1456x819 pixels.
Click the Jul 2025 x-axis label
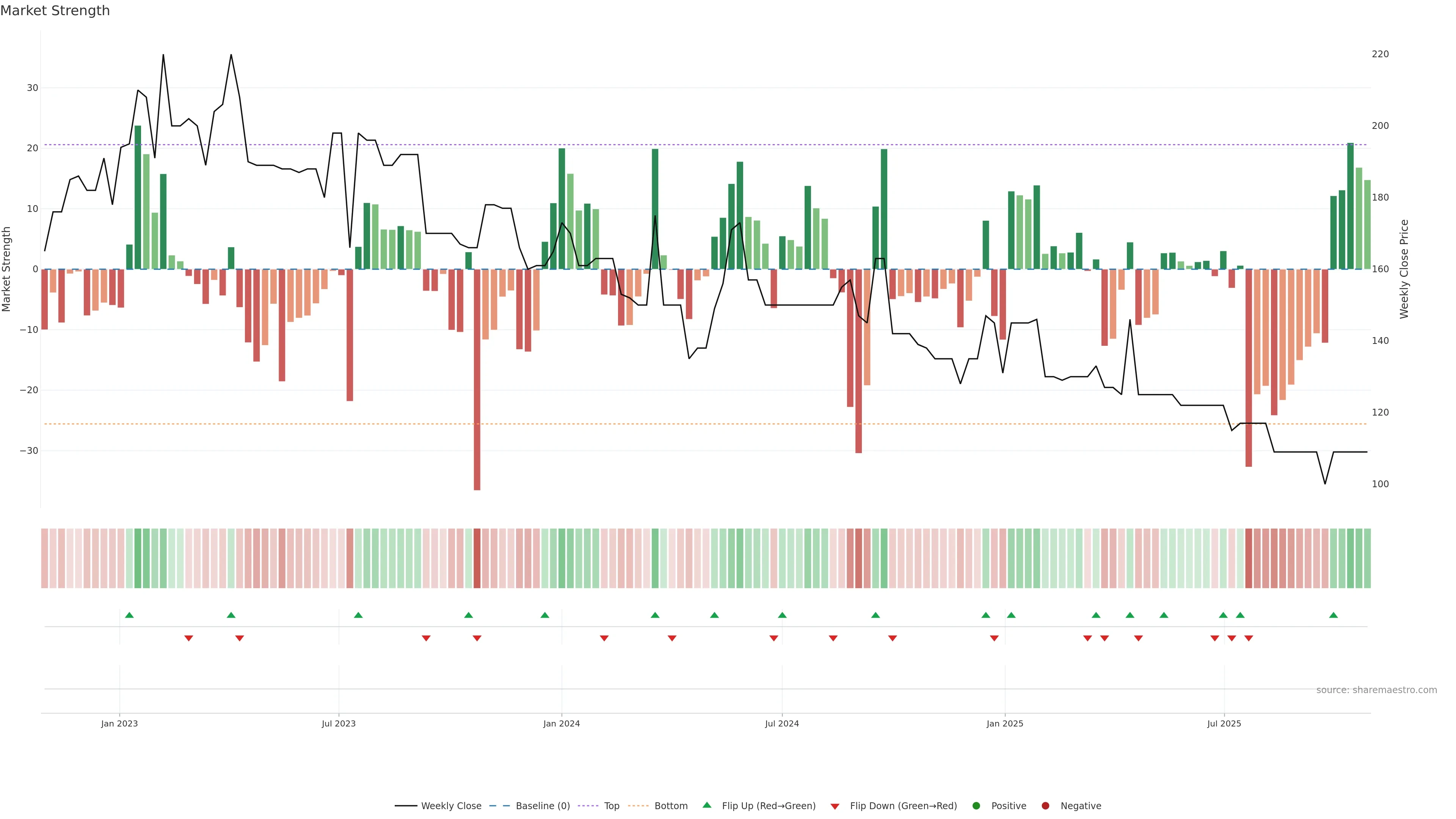1224,723
